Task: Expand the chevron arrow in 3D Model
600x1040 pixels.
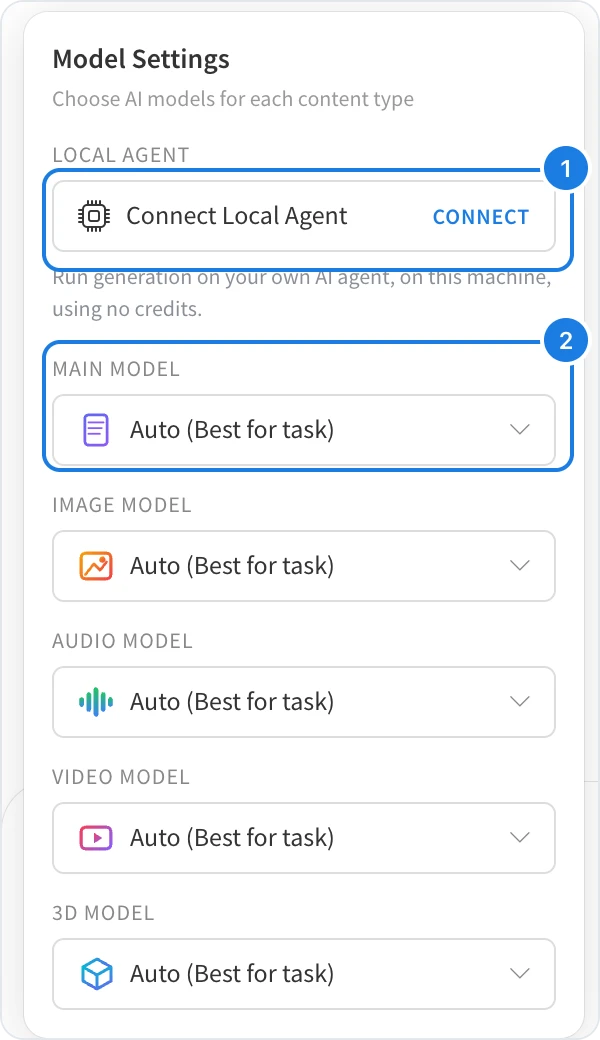Action: coord(520,974)
